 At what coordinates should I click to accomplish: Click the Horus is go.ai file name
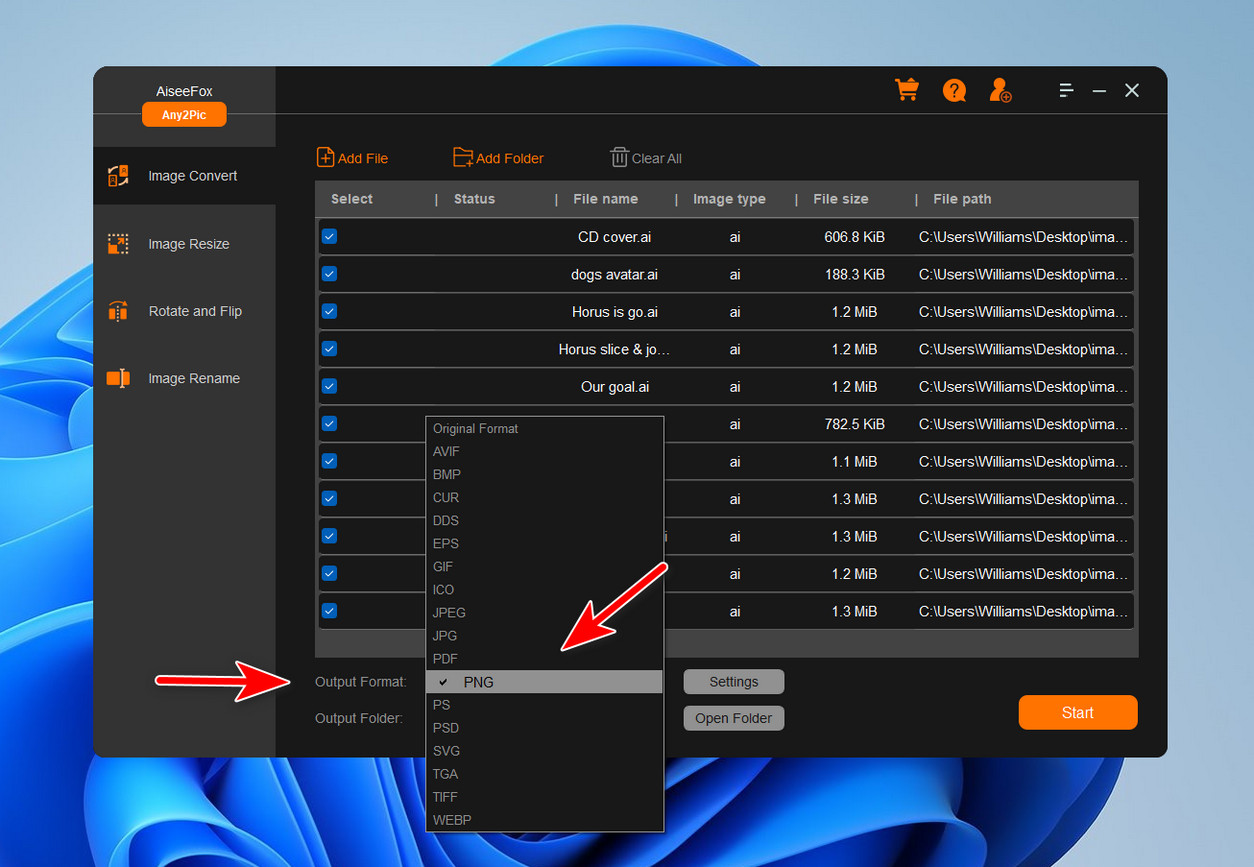click(615, 312)
